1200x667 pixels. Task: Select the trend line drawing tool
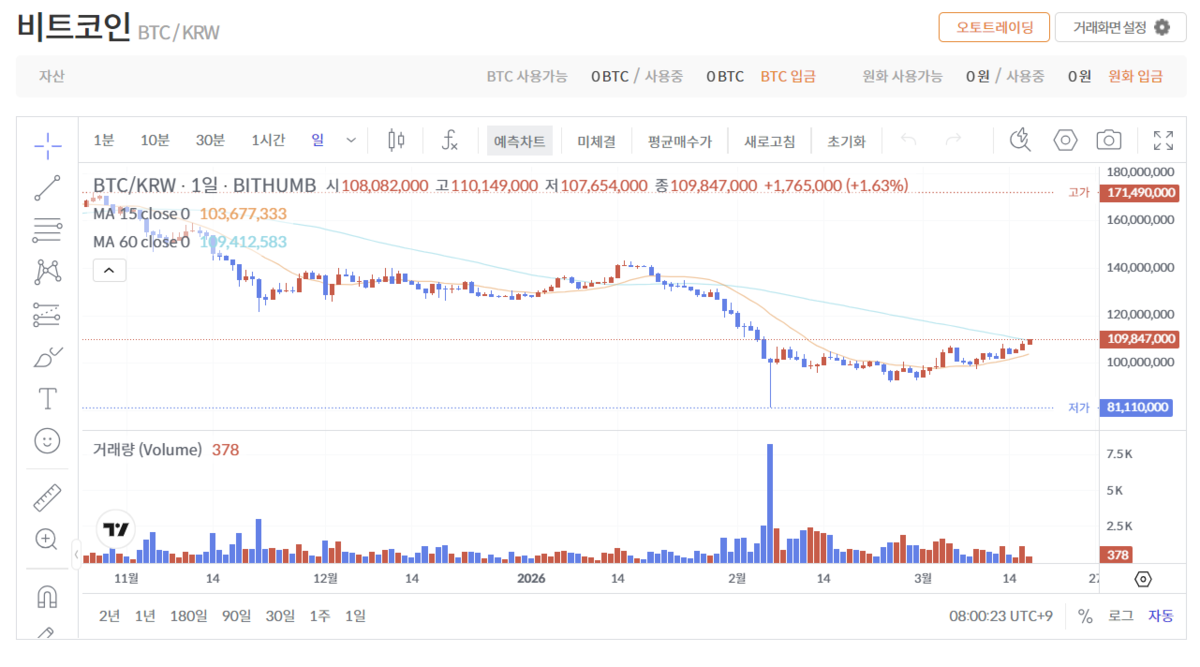tap(47, 187)
